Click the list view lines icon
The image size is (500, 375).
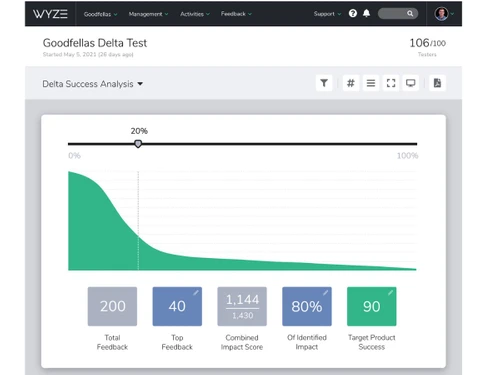[371, 83]
